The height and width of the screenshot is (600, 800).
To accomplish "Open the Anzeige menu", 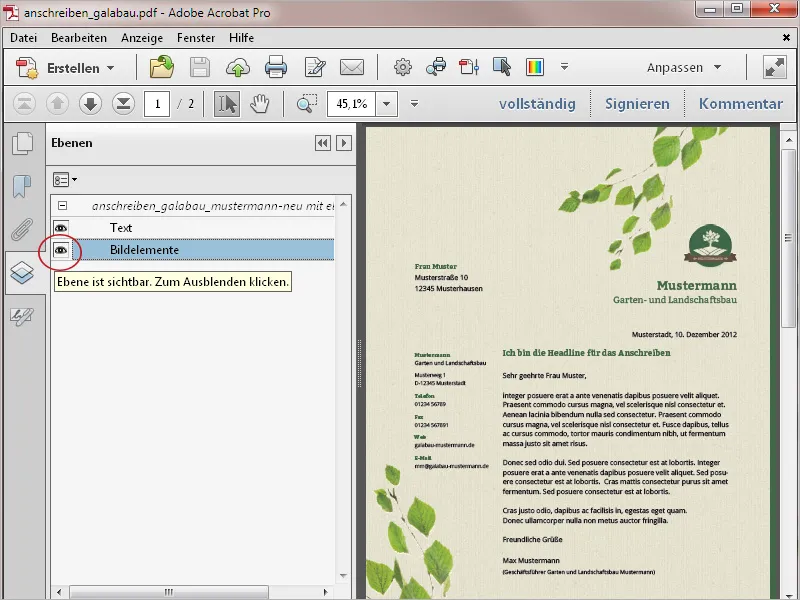I will (x=142, y=38).
